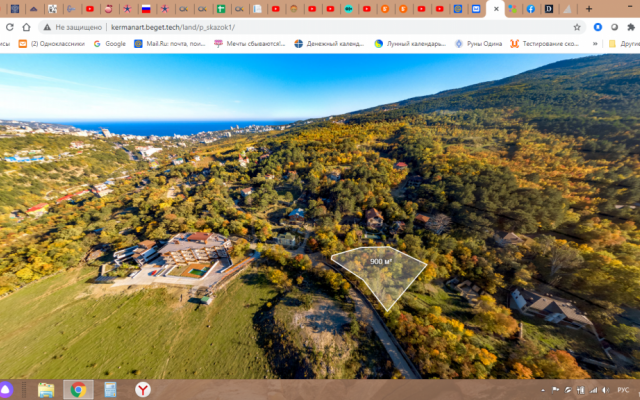
Task: Reload the page with the refresh icon
Action: click(9, 27)
